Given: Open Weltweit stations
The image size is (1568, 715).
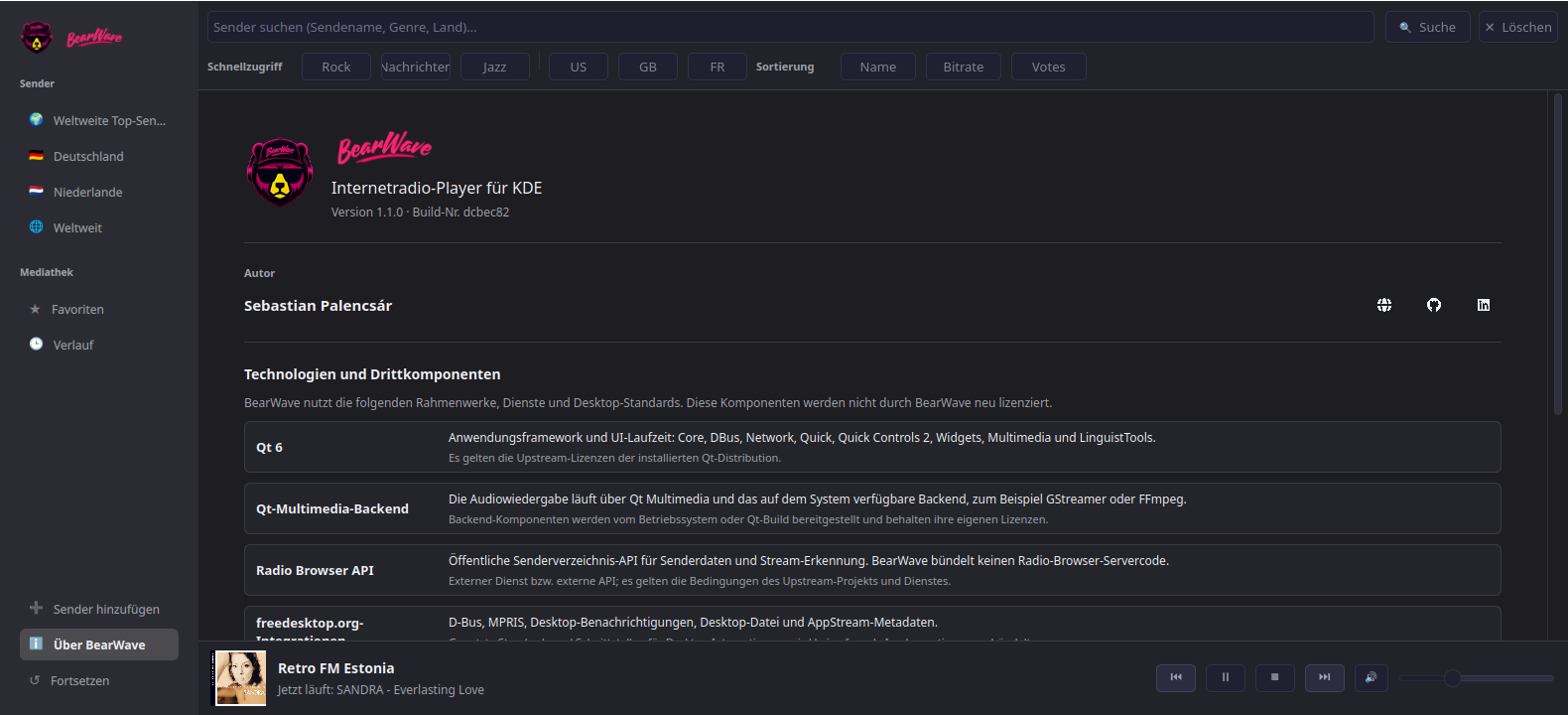Looking at the screenshot, I should [99, 227].
